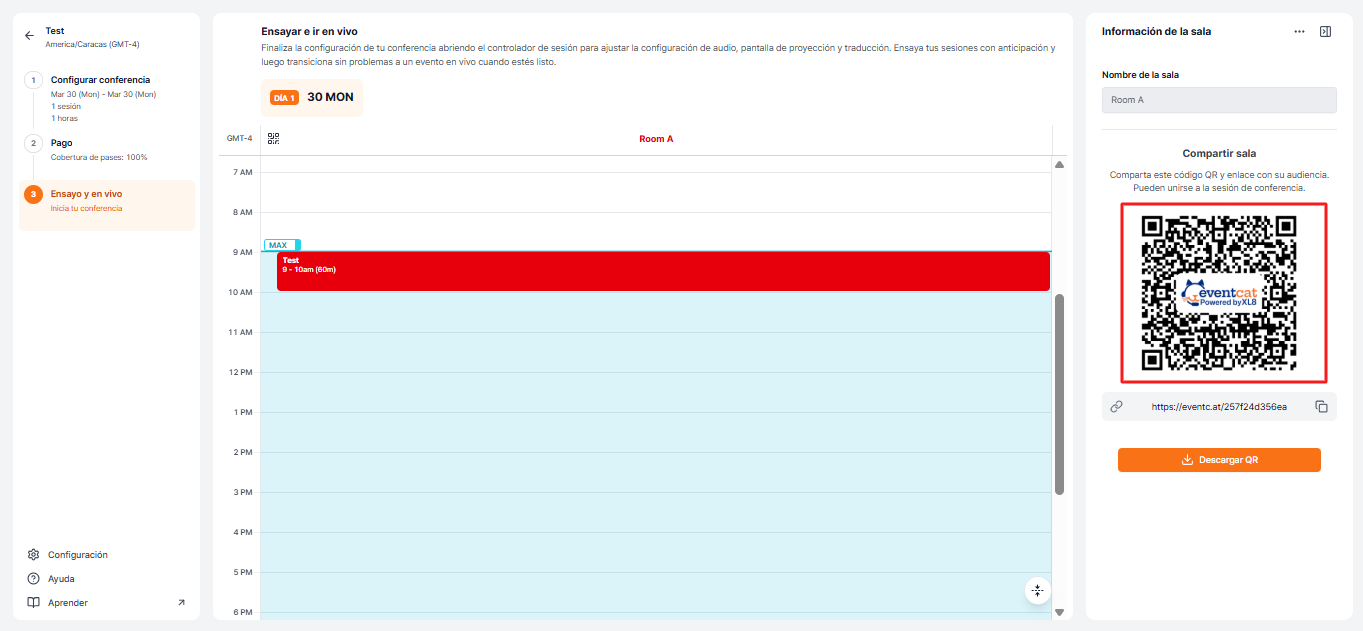Select the DÍA 1 30 MON day tab
The image size is (1363, 631).
pyautogui.click(x=311, y=98)
